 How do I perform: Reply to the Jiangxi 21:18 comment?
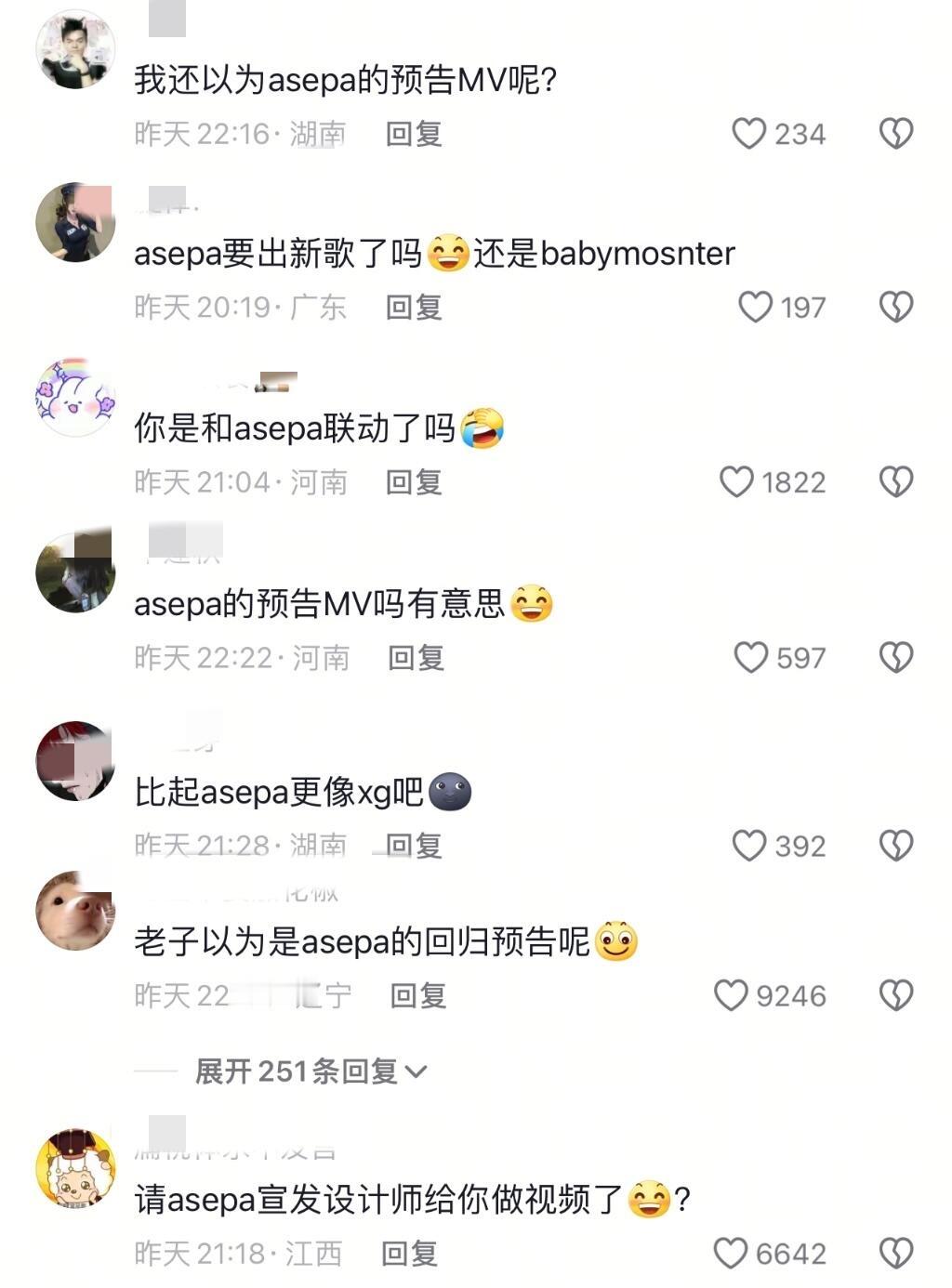(409, 1253)
